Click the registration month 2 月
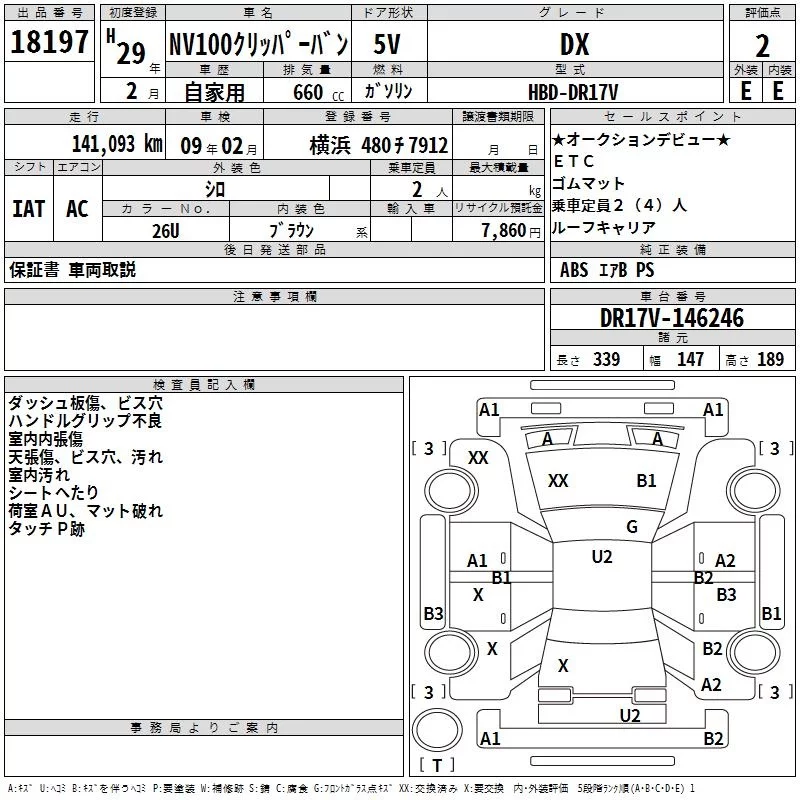800x800 pixels. click(142, 92)
